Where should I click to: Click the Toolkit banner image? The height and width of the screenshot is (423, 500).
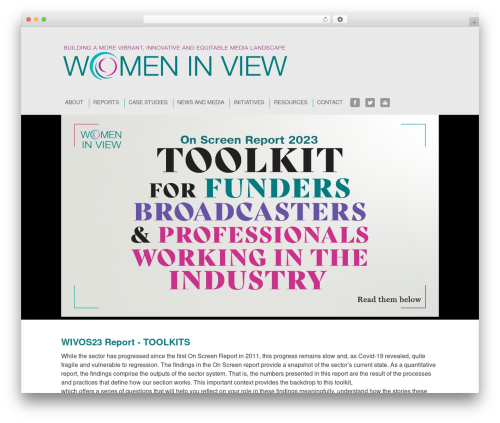coord(250,216)
